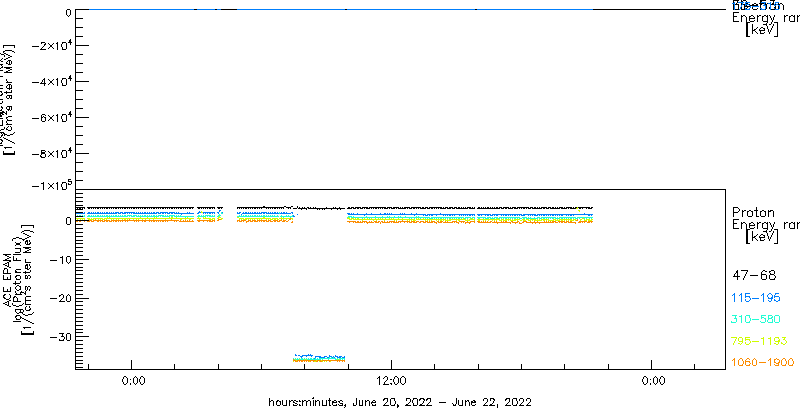Click the June 20-22, 2022 date caption
This screenshot has height=410, width=800.
click(400, 402)
